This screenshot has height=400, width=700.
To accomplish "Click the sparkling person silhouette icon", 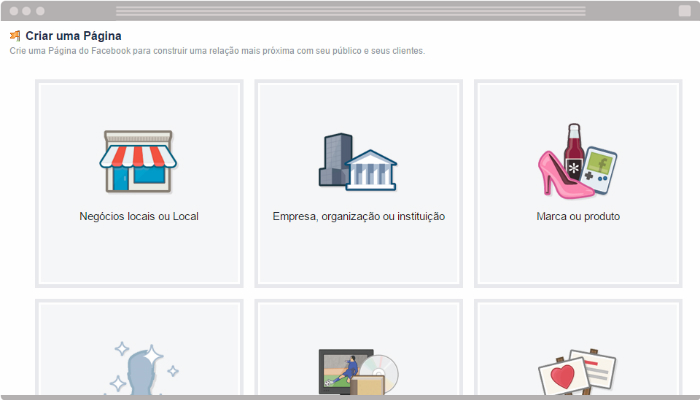I will pyautogui.click(x=144, y=368).
